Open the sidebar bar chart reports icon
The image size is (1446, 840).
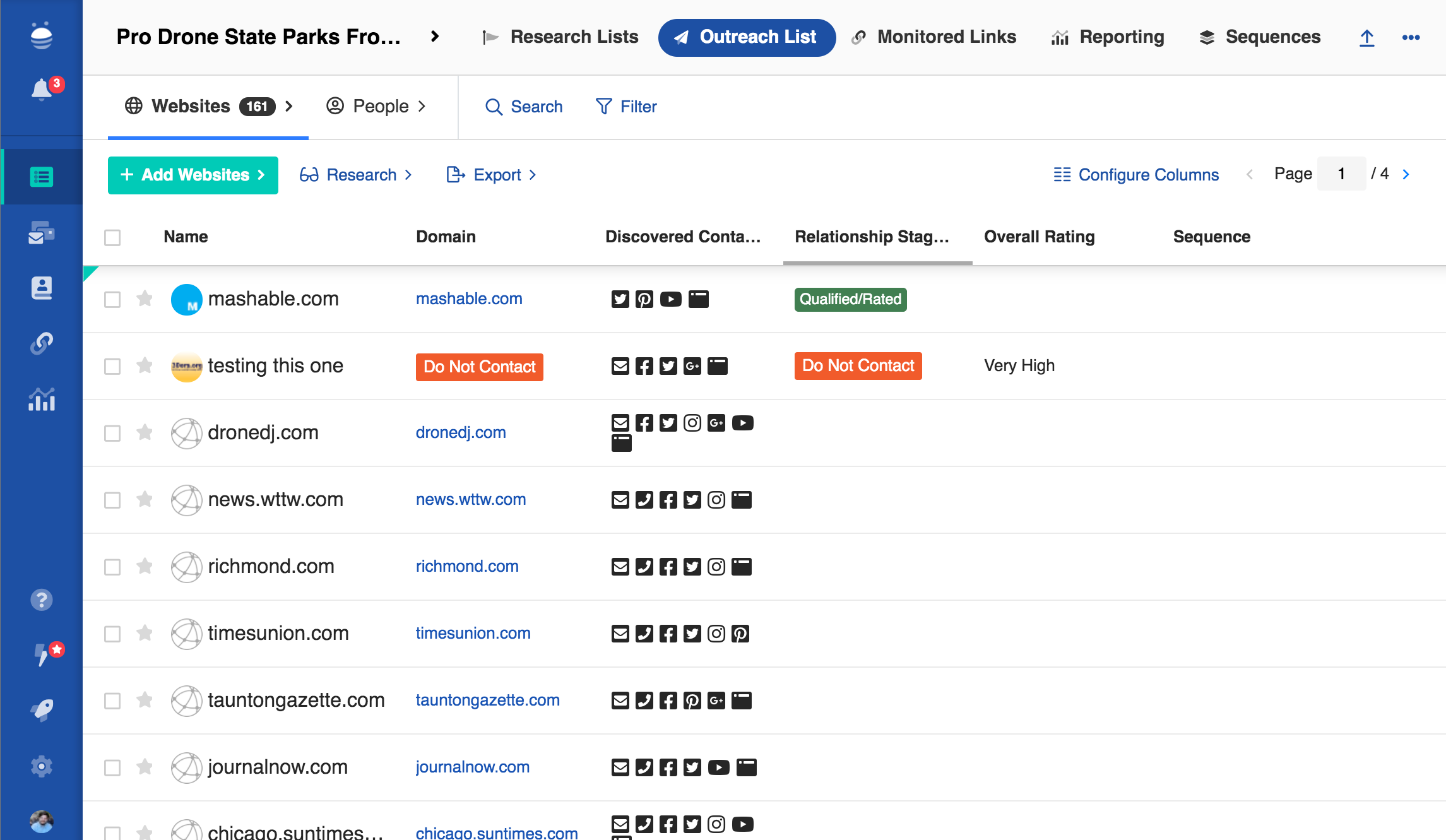42,399
